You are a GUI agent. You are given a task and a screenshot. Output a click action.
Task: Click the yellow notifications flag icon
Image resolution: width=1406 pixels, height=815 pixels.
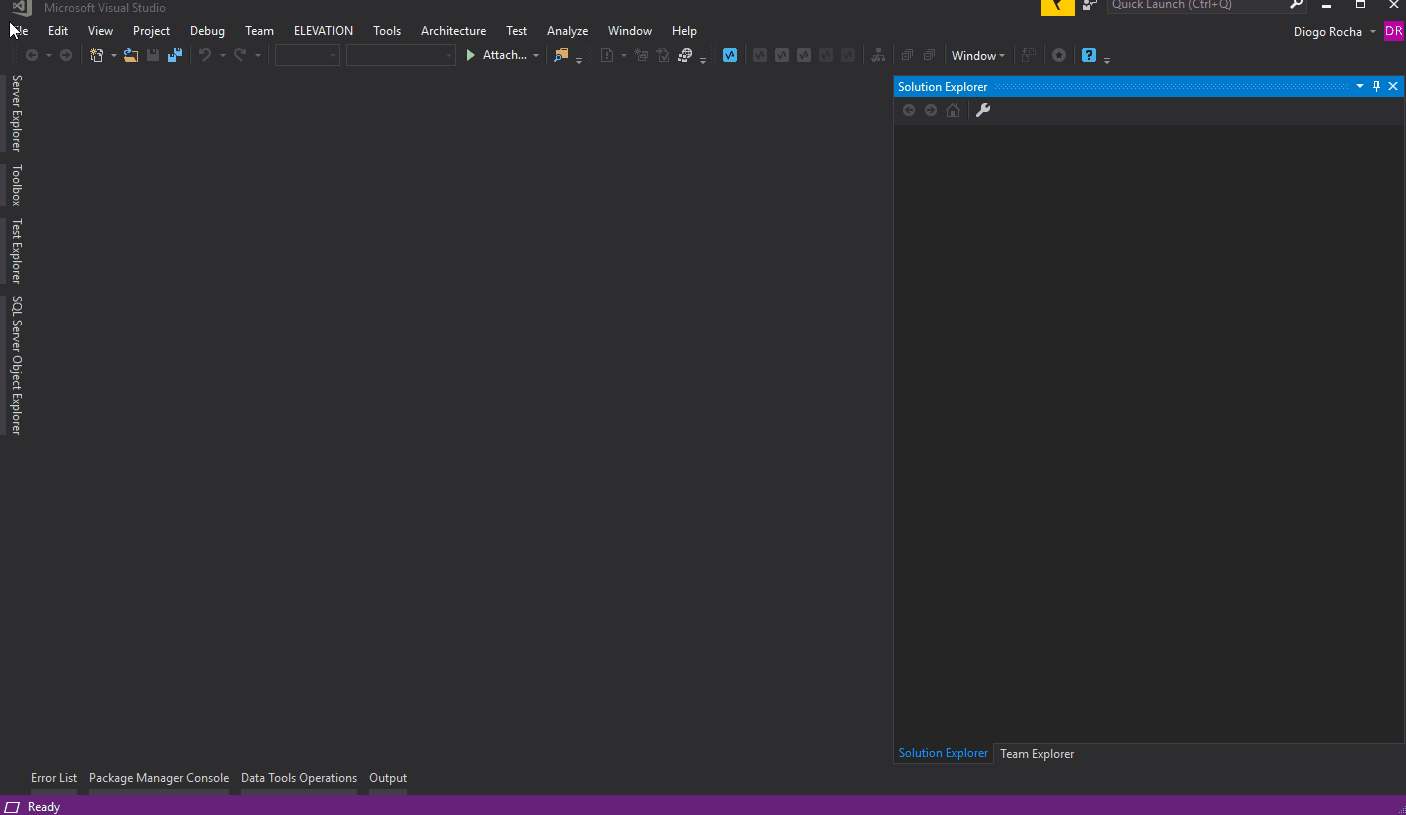pyautogui.click(x=1058, y=7)
